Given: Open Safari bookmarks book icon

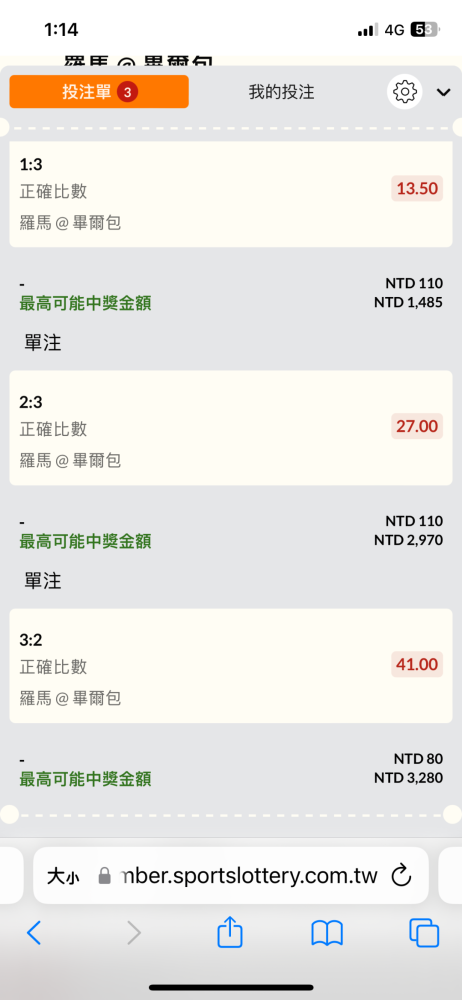Looking at the screenshot, I should (x=327, y=933).
